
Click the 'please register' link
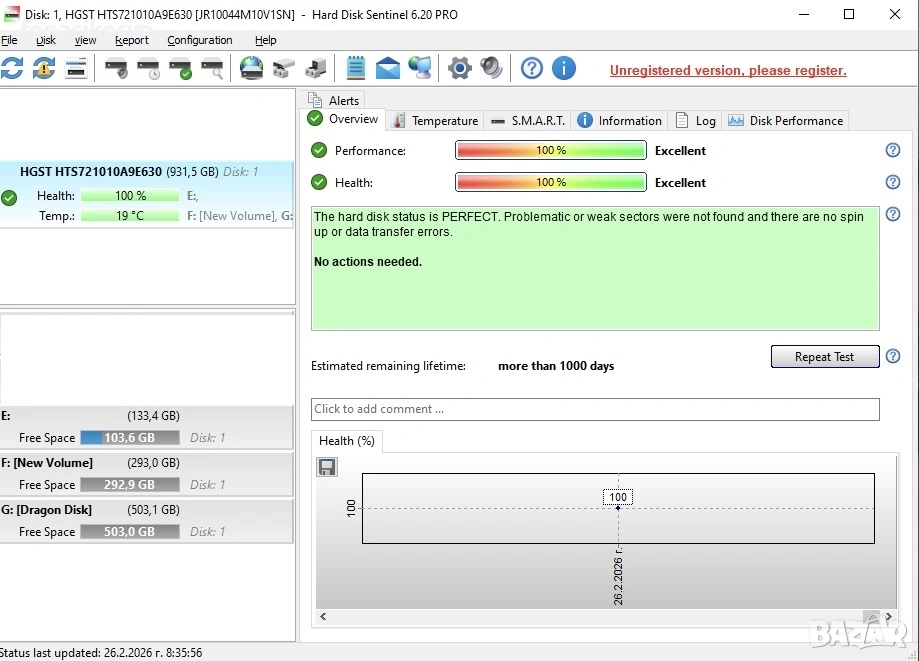[x=728, y=70]
